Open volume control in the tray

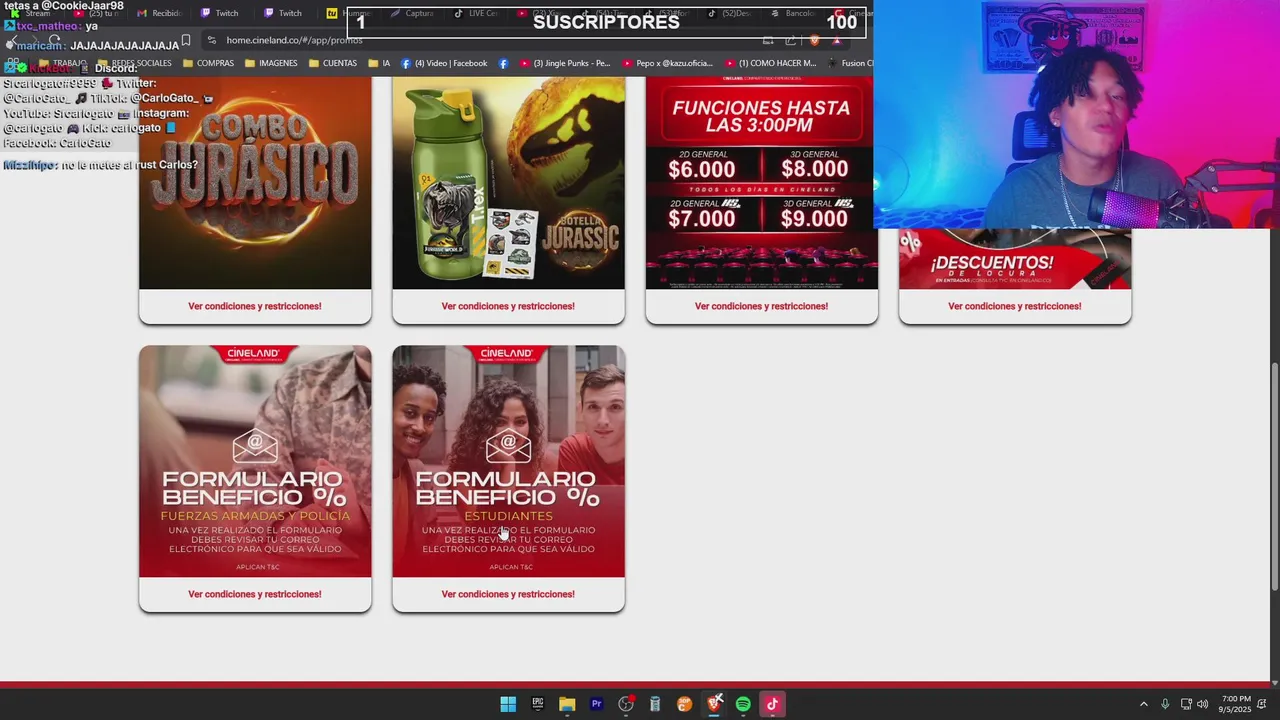click(x=1203, y=704)
